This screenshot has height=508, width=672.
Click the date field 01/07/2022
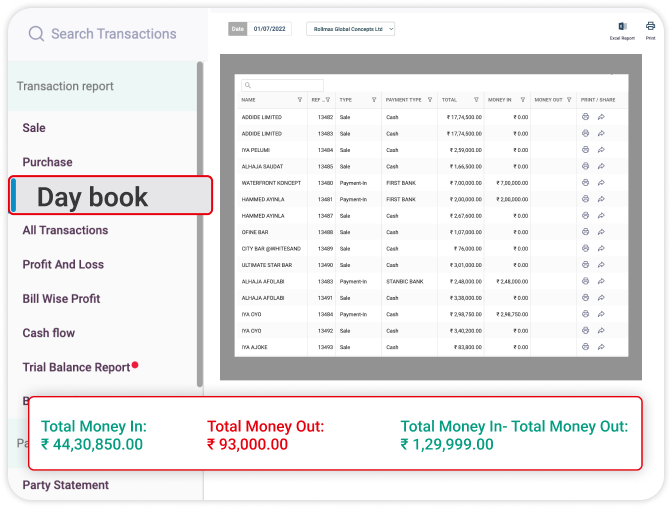click(x=270, y=29)
